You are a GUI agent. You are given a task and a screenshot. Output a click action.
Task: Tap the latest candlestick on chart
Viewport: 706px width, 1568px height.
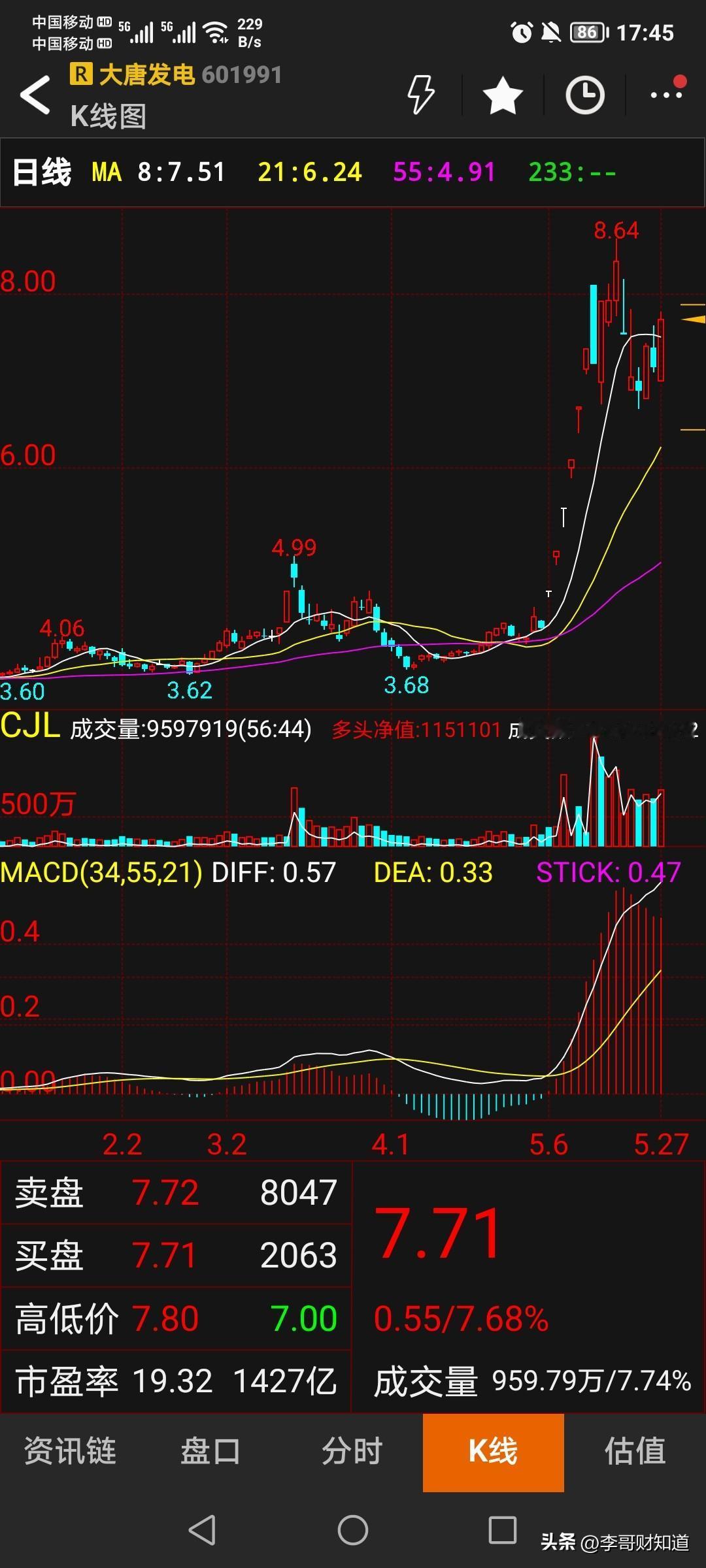coord(661,348)
